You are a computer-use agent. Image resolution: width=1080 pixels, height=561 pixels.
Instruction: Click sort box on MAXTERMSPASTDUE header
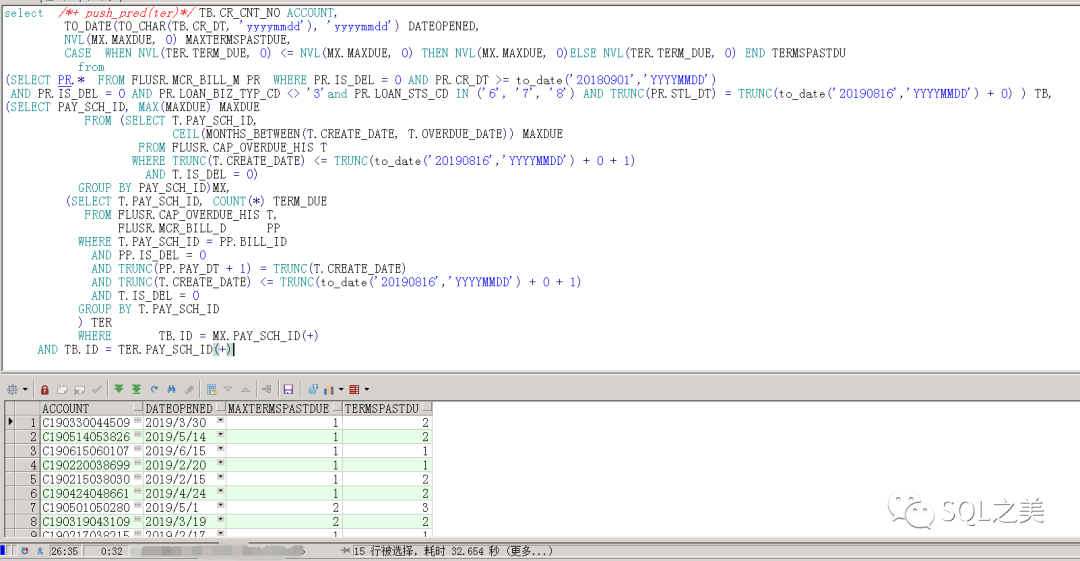click(x=338, y=407)
